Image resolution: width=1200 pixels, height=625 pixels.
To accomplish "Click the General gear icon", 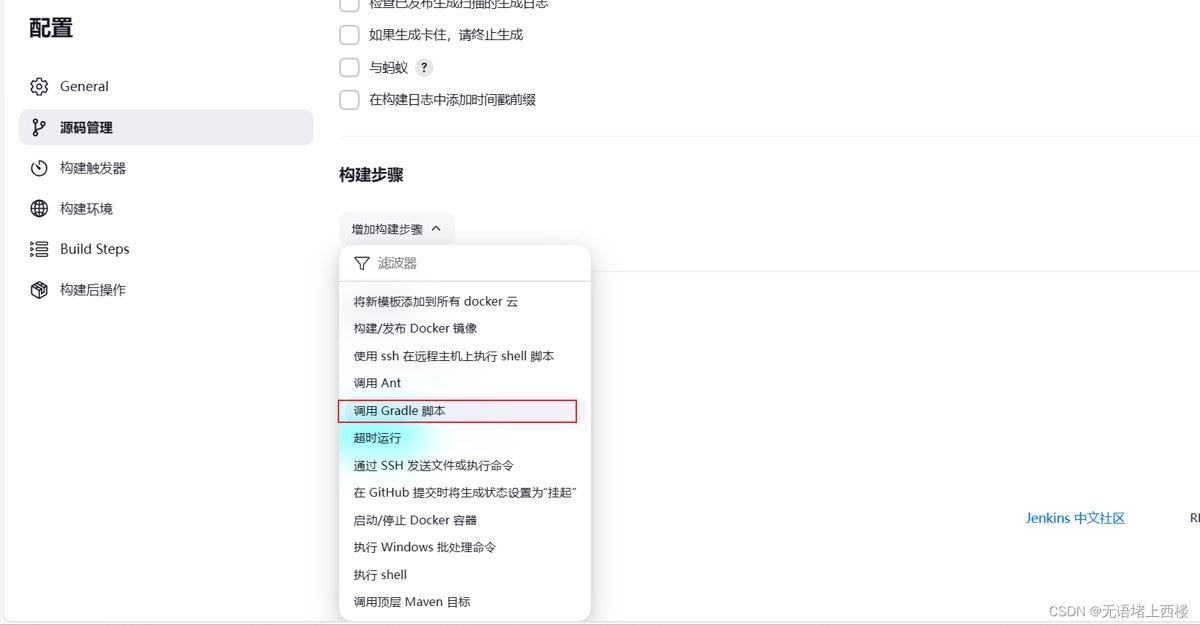I will (x=39, y=87).
